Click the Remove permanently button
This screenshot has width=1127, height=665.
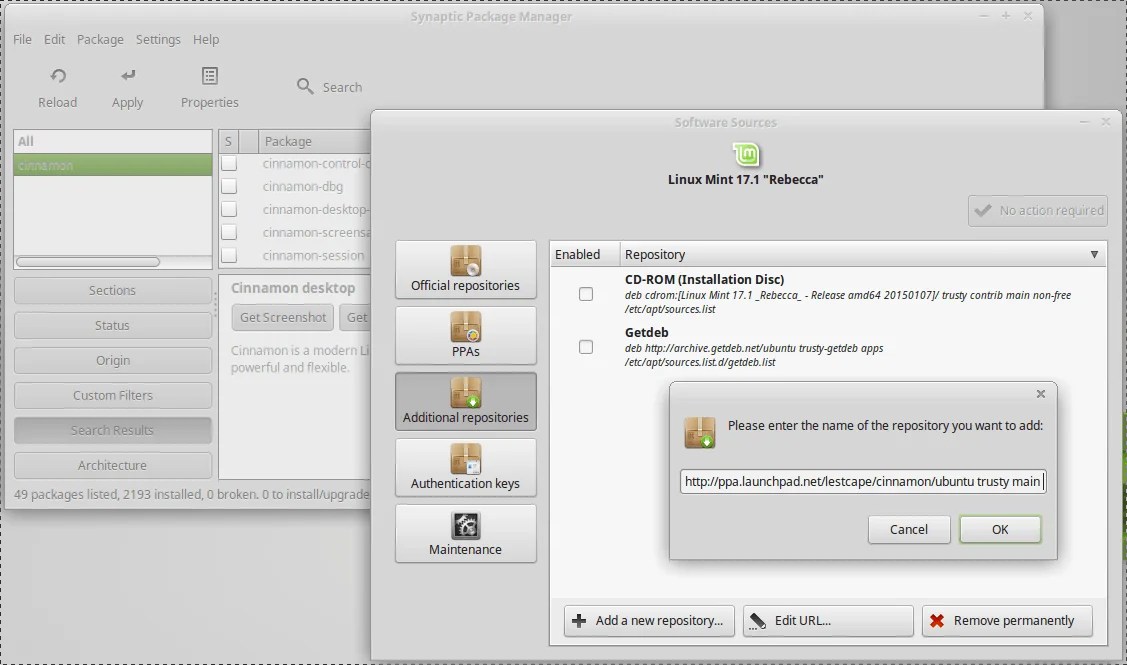[1007, 620]
